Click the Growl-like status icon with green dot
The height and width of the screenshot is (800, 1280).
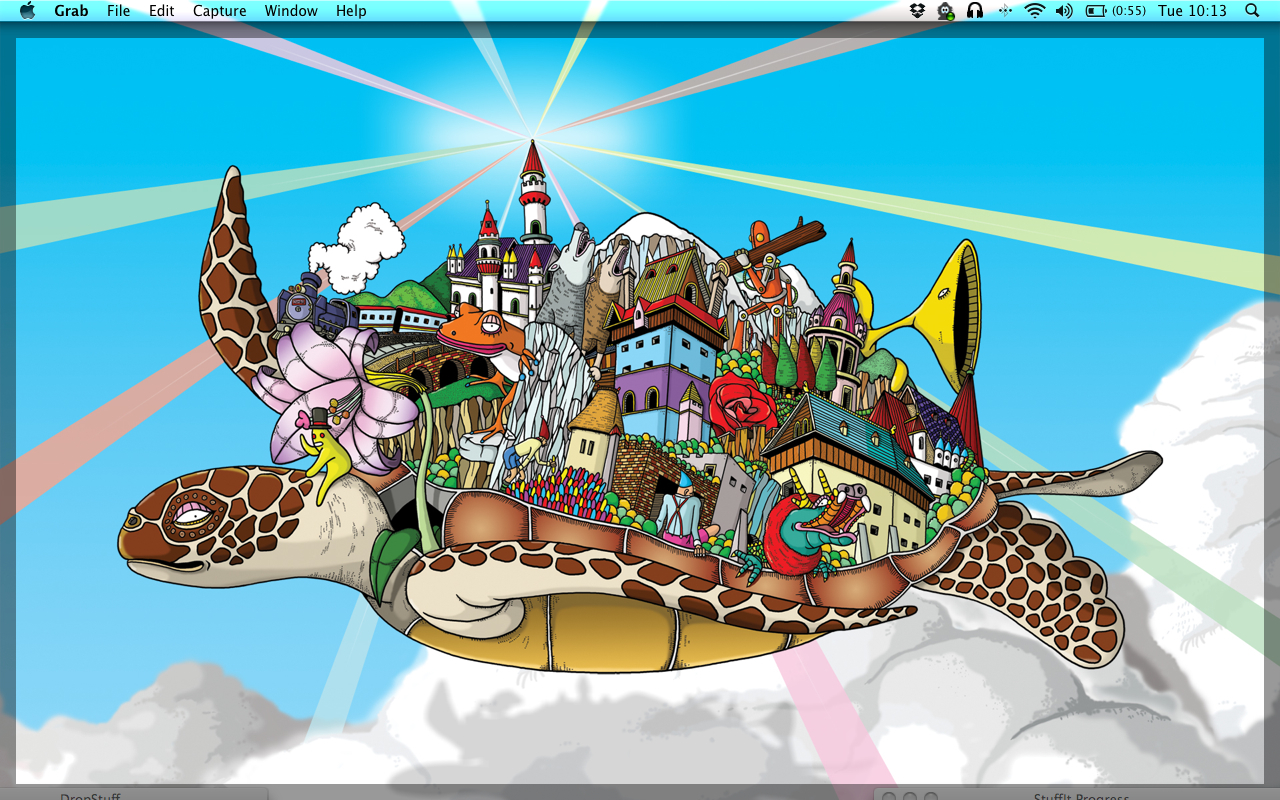[x=946, y=11]
